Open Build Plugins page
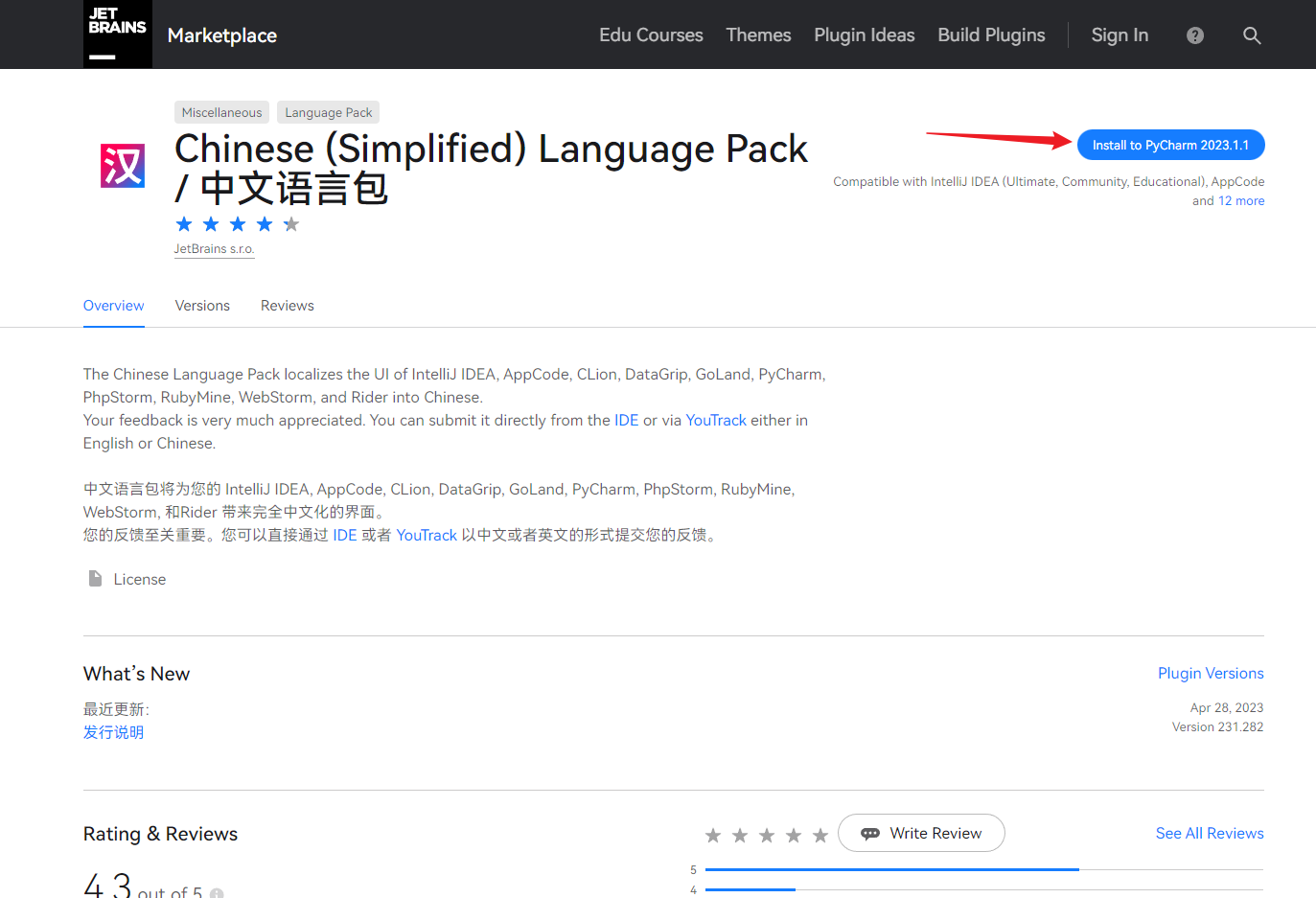The image size is (1316, 898). 991,35
